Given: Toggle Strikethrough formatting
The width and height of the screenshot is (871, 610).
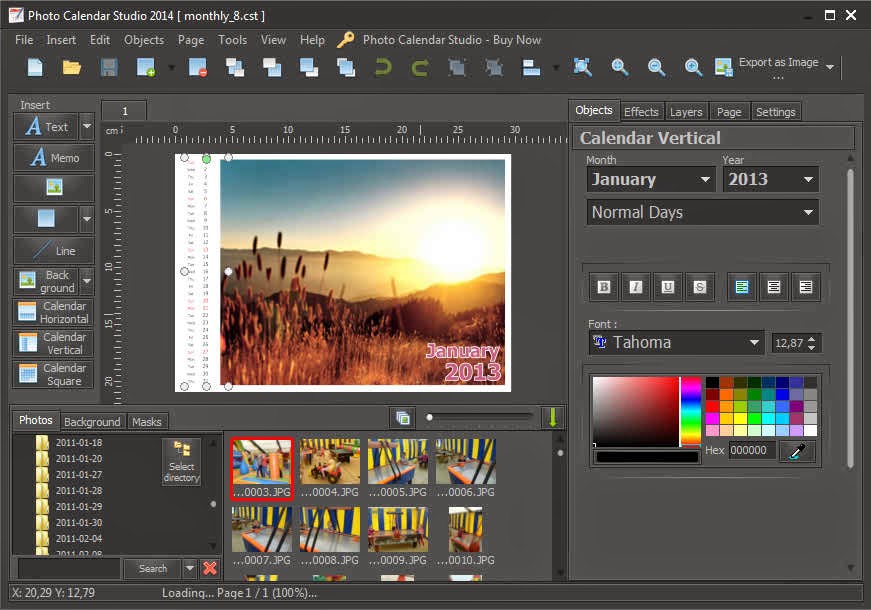Looking at the screenshot, I should (699, 287).
